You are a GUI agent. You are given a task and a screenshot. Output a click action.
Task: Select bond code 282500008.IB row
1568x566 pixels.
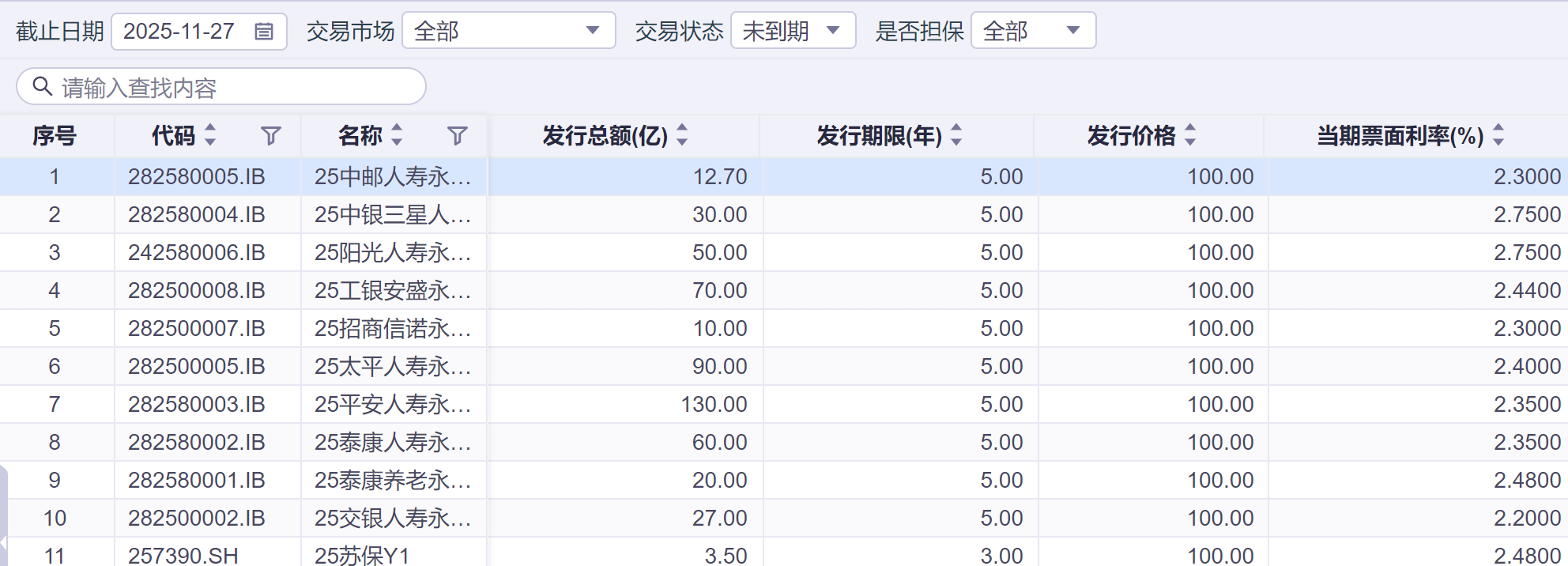point(197,291)
